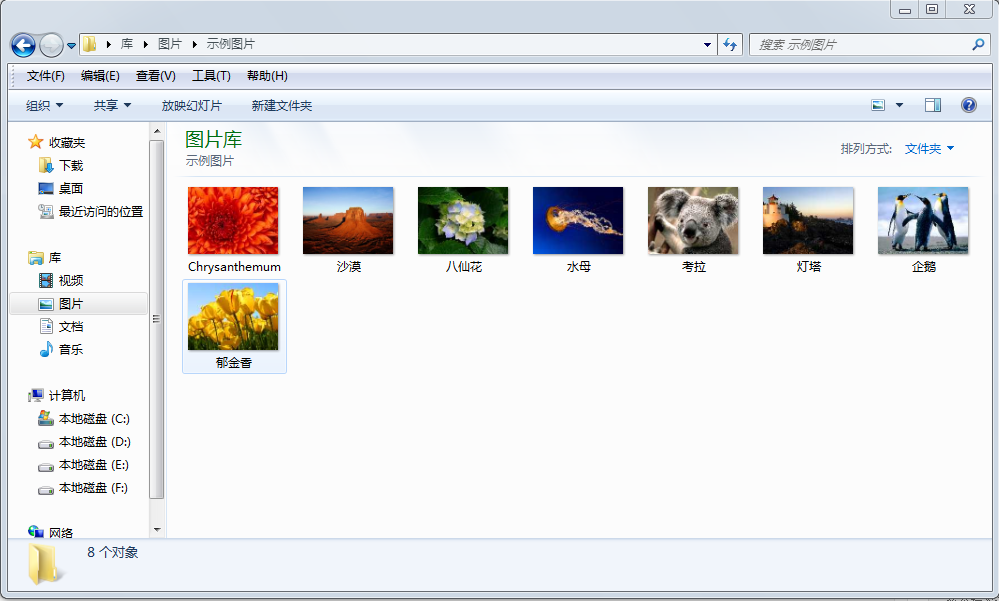This screenshot has height=601, width=999.
Task: Open 桌面 in the sidebar
Action: point(71,189)
